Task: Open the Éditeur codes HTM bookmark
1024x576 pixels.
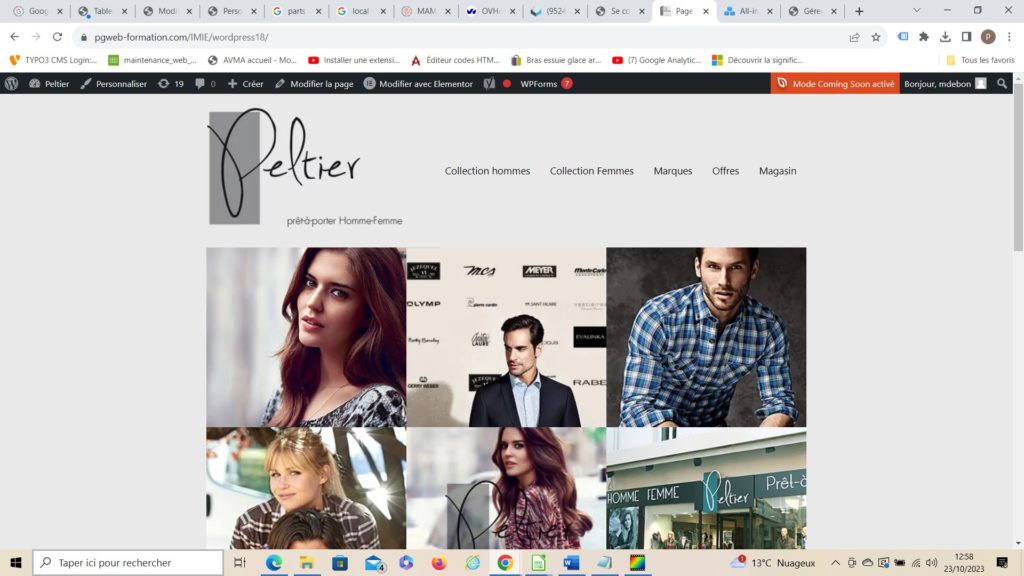Action: point(455,60)
